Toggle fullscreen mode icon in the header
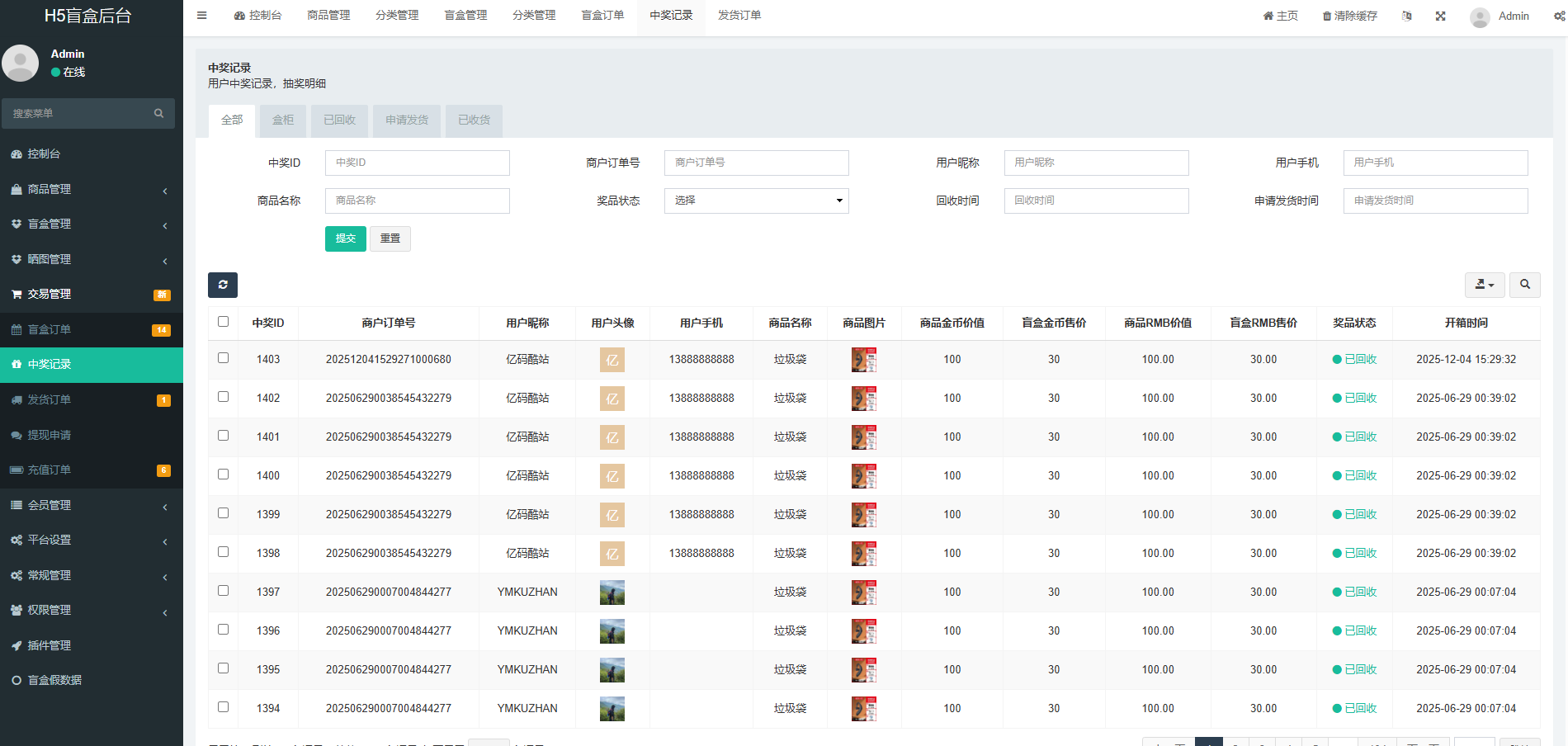 [x=1439, y=15]
